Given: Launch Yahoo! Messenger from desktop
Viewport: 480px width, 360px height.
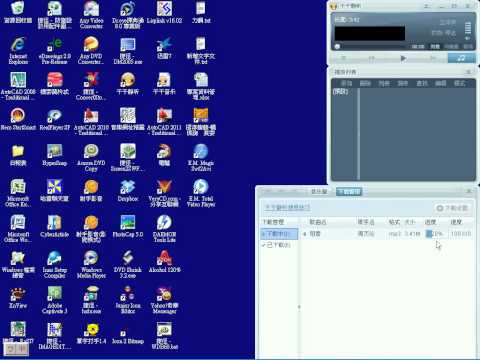Looking at the screenshot, I should pyautogui.click(x=164, y=301).
